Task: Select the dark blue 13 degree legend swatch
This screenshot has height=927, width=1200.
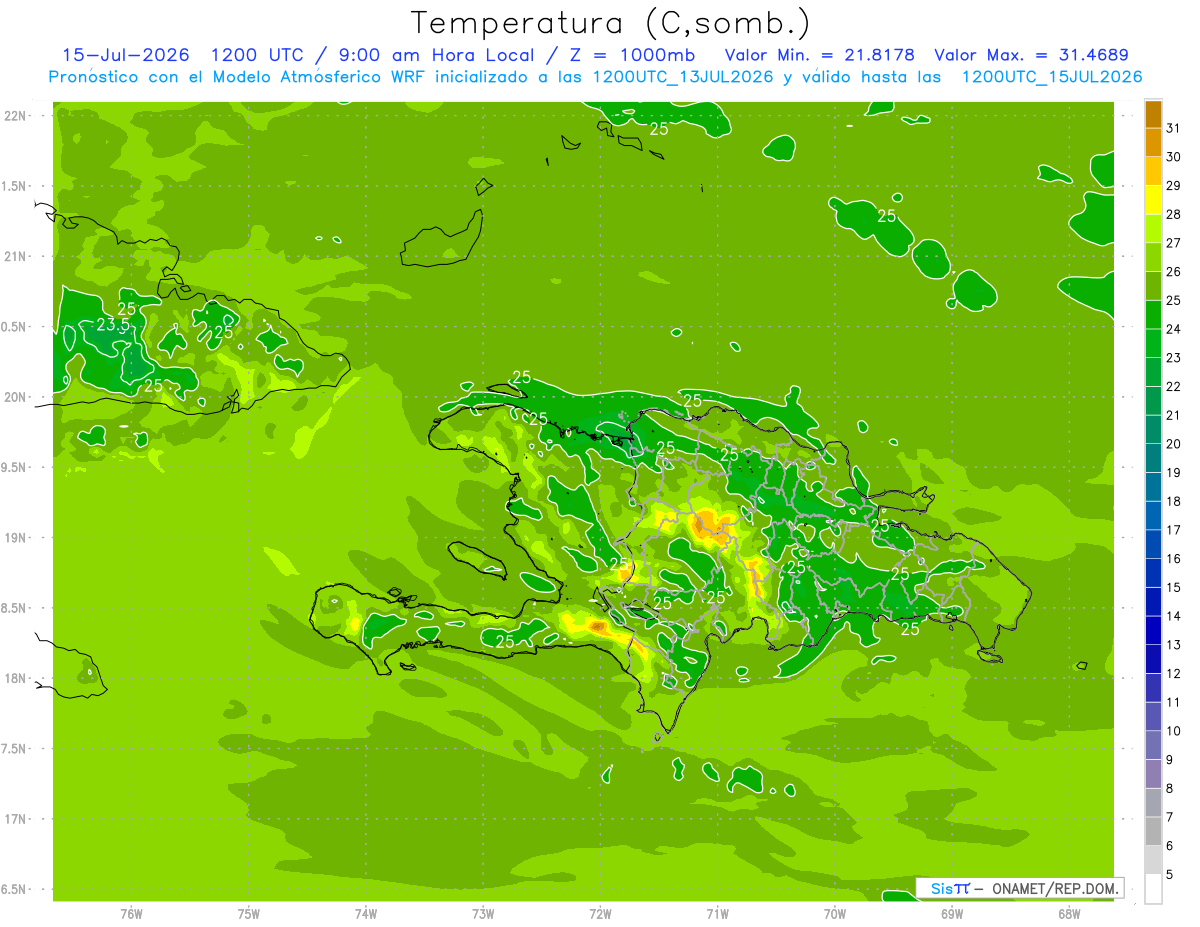Action: [x=1153, y=630]
